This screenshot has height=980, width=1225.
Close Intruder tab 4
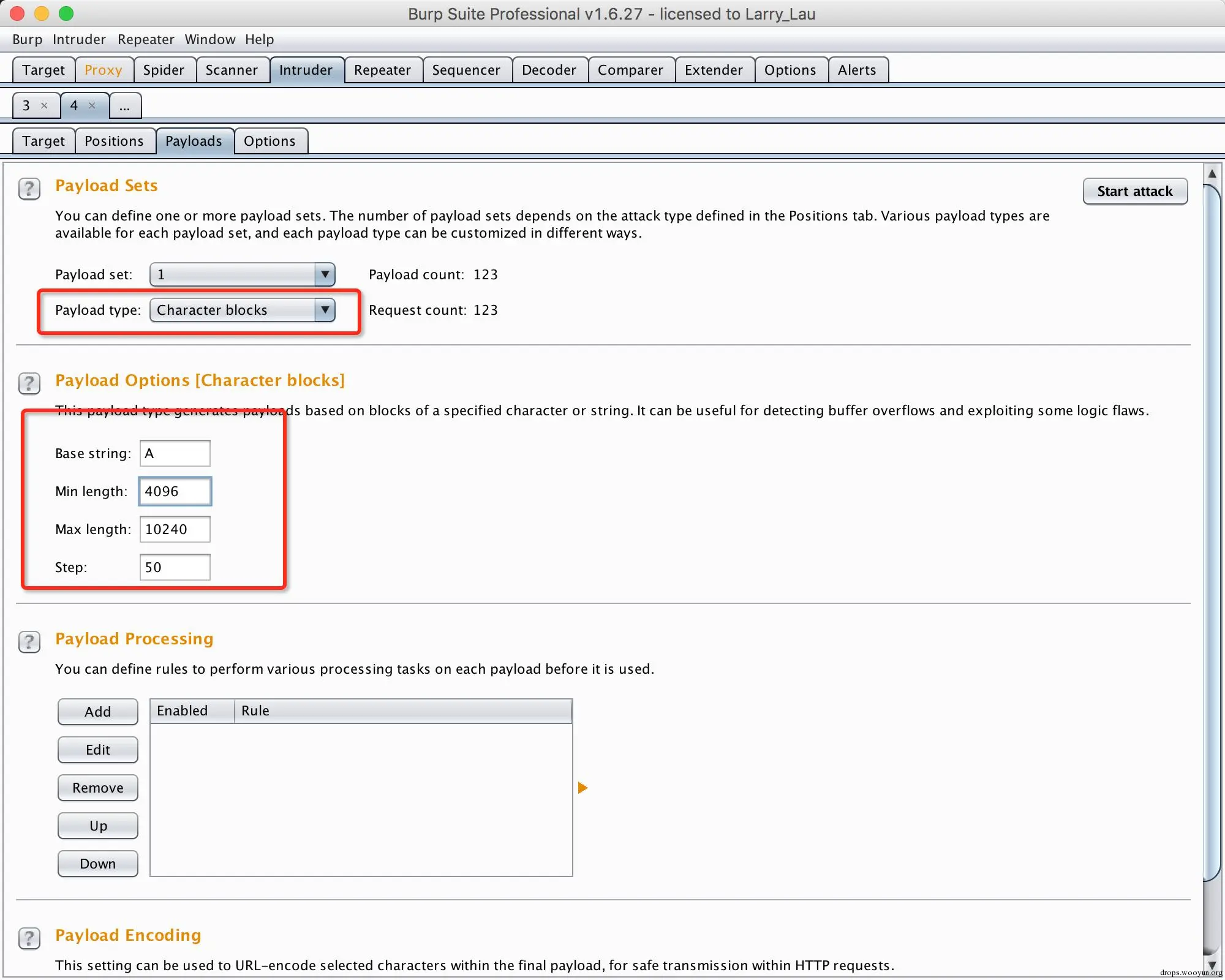[92, 105]
